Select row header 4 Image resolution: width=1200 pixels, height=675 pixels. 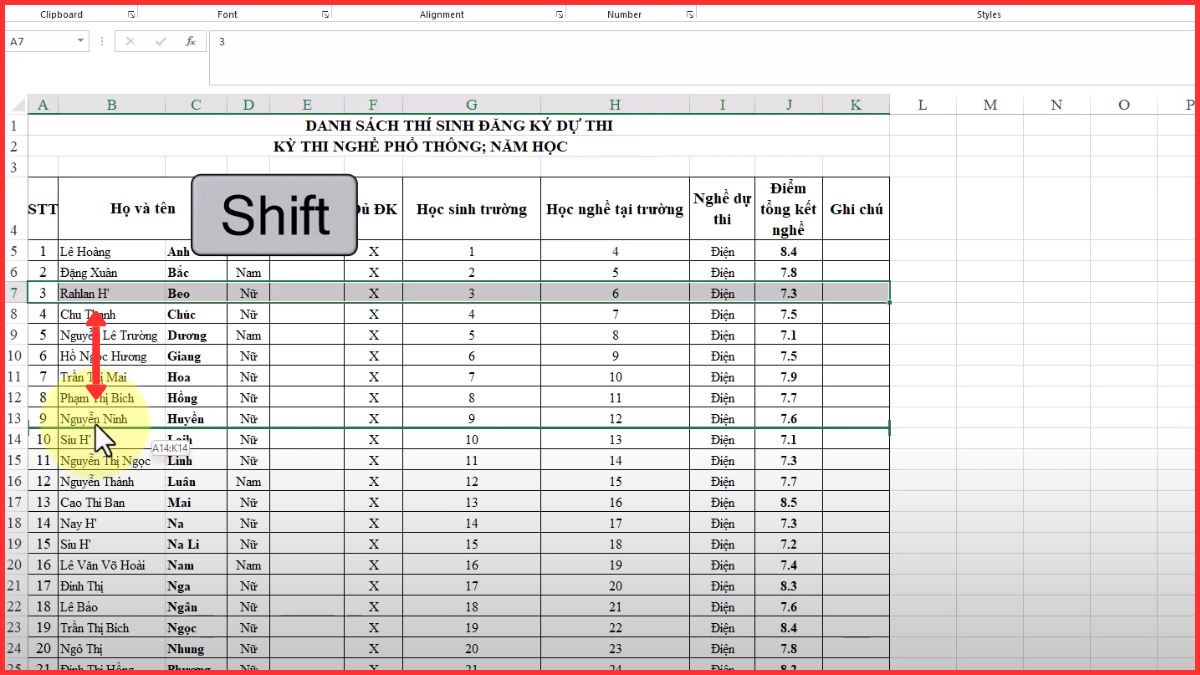click(15, 208)
